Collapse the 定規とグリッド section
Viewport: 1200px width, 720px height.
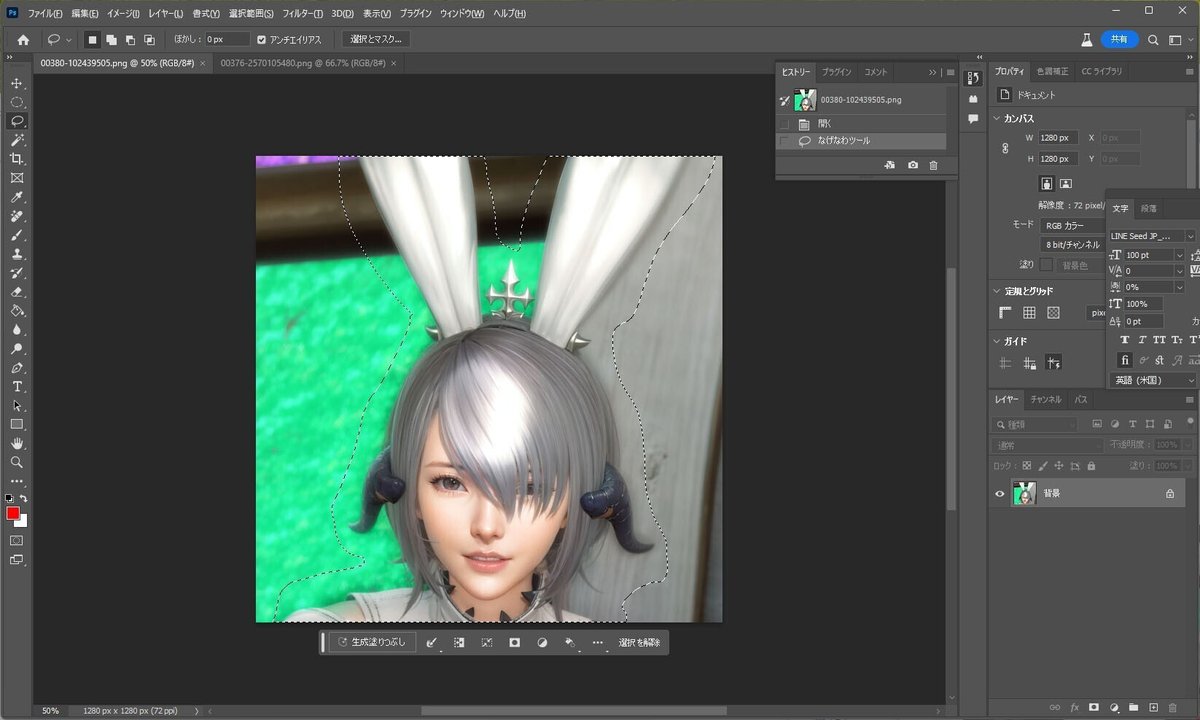click(x=997, y=291)
